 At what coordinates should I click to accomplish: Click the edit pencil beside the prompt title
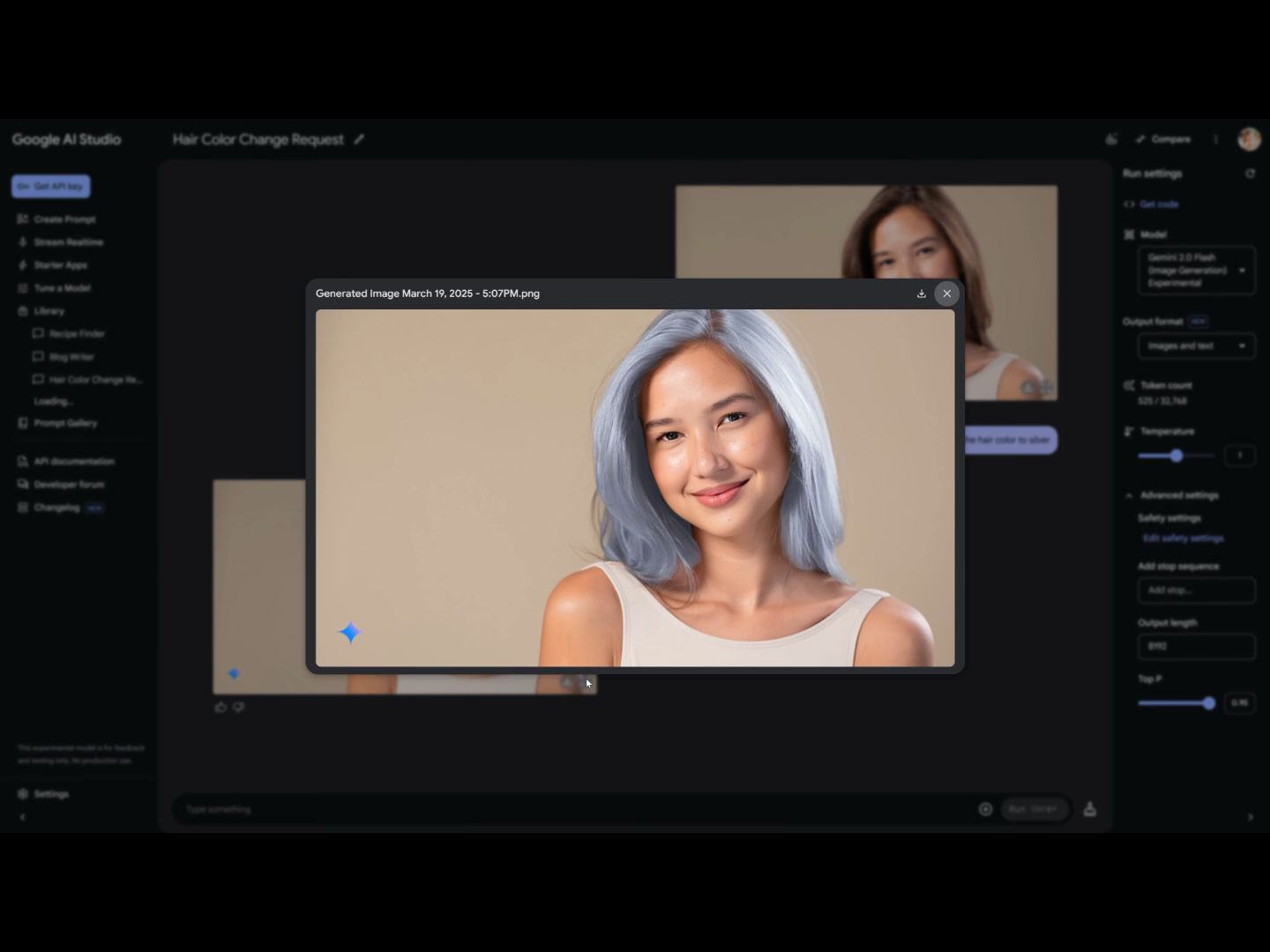tap(359, 139)
